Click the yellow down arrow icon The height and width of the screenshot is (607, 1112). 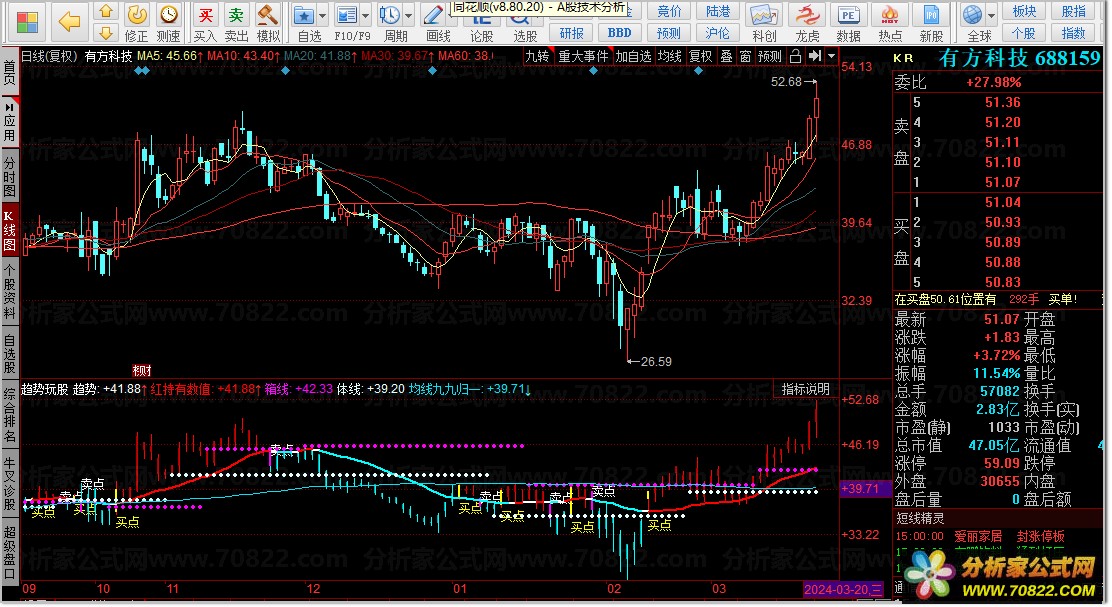pyautogui.click(x=106, y=33)
